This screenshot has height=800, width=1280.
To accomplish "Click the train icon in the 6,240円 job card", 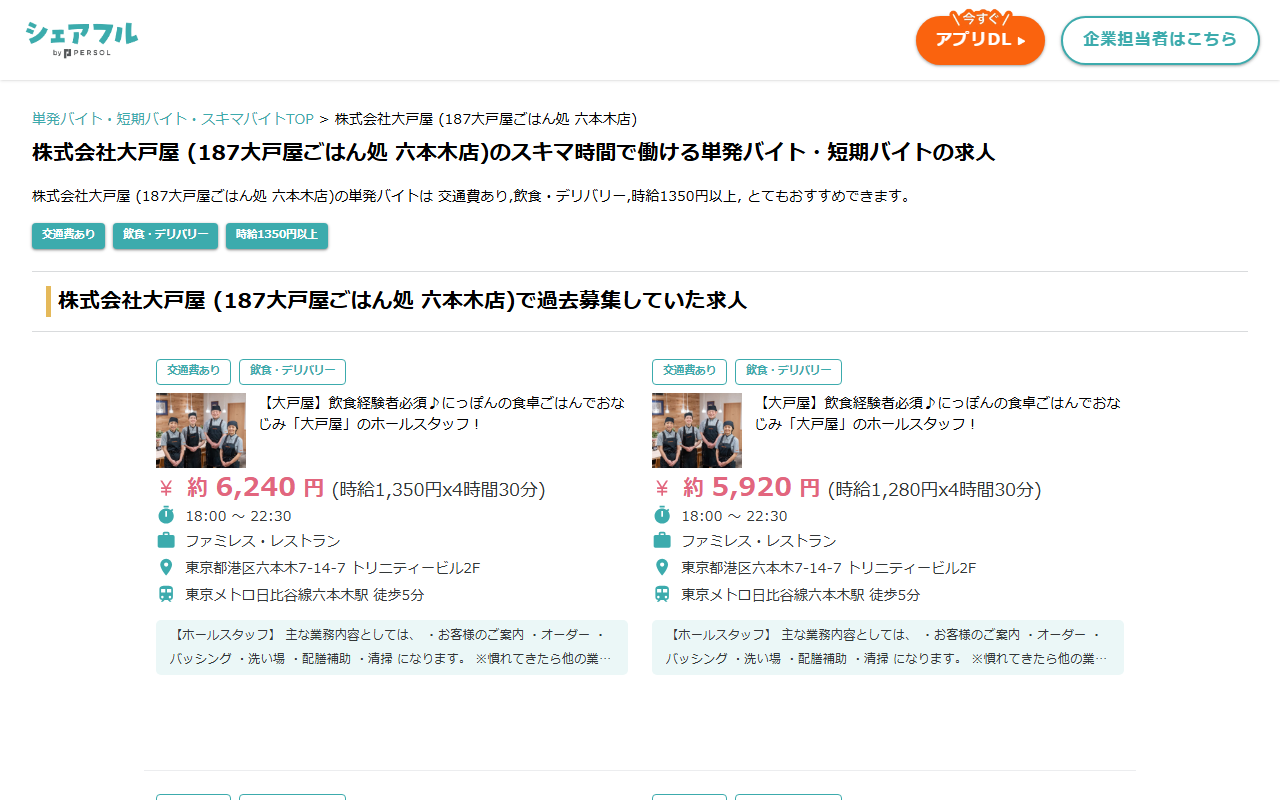I will coord(166,594).
